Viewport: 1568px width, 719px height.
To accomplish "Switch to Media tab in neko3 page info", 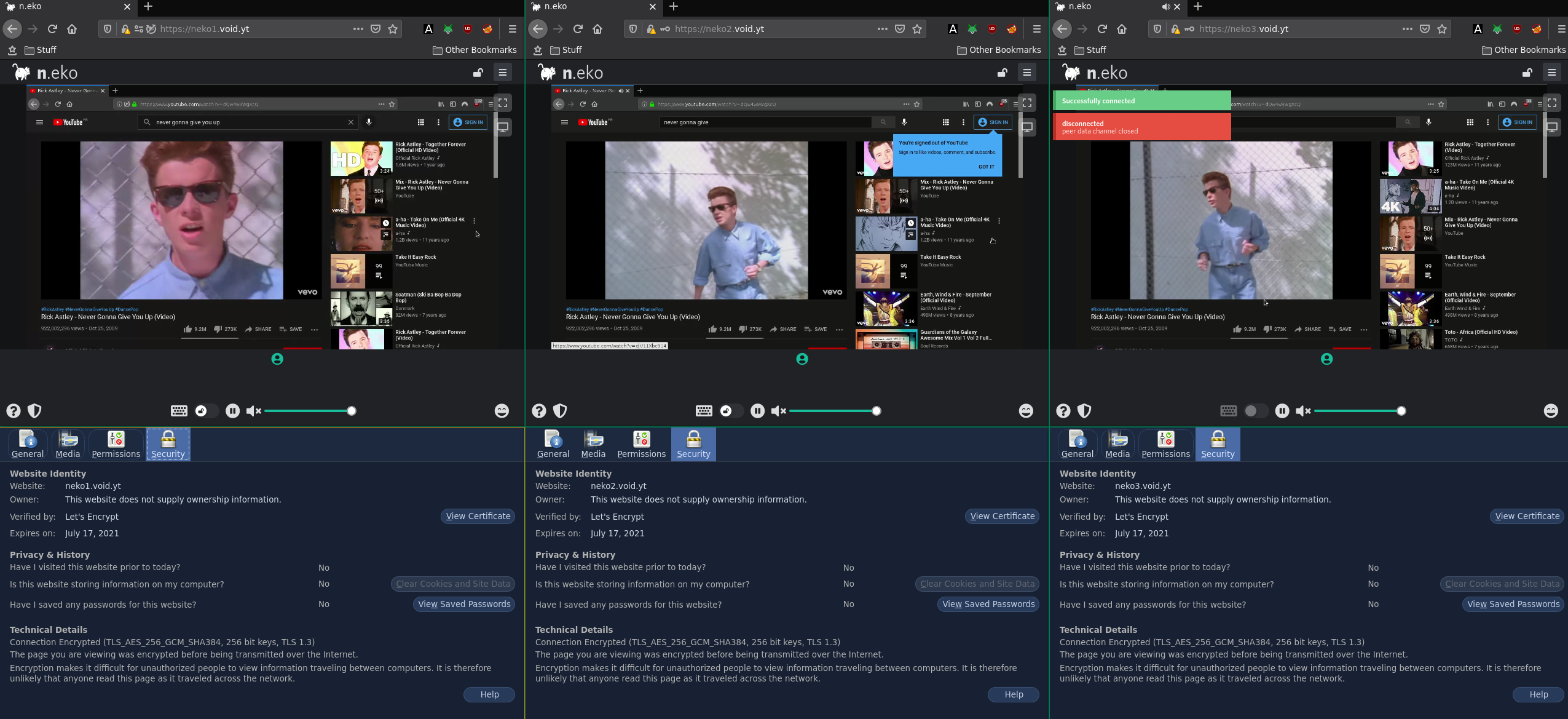I will click(x=1117, y=444).
